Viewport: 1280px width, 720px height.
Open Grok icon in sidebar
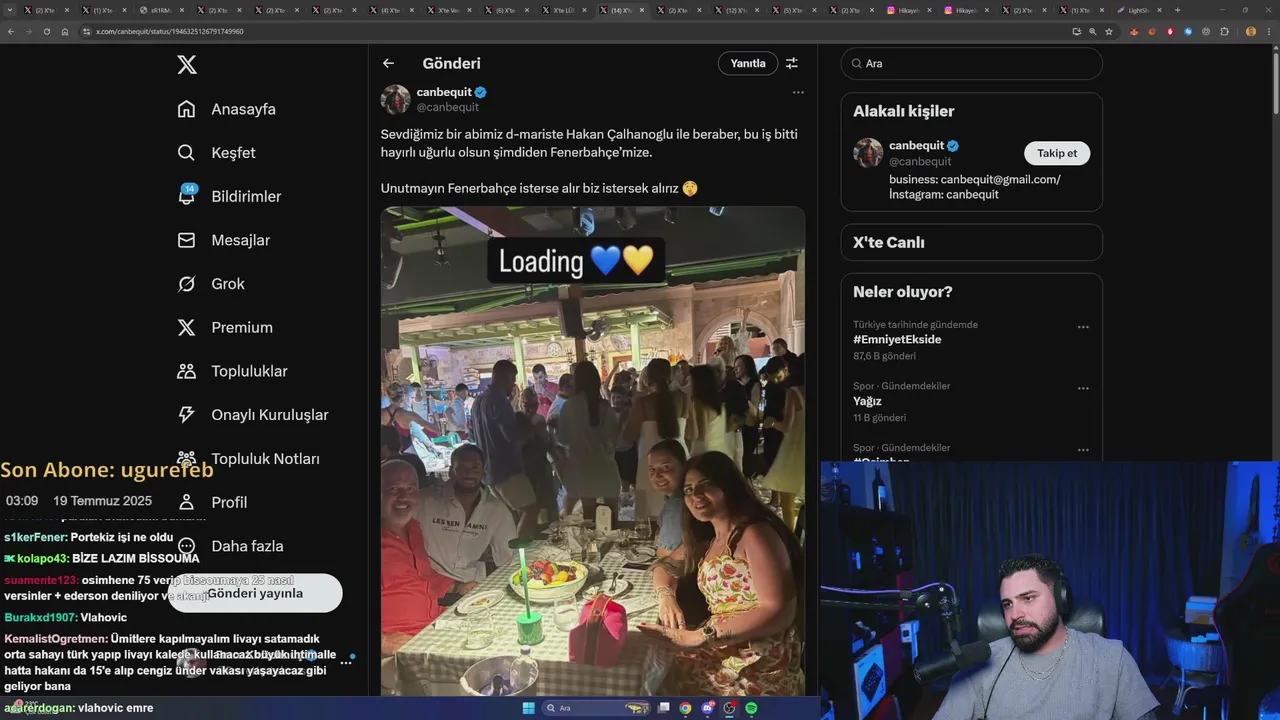coord(186,284)
